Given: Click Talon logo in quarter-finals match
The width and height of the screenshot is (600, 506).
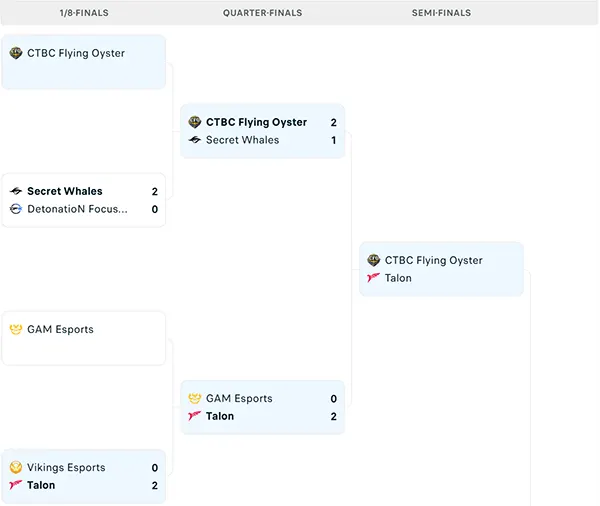Looking at the screenshot, I should pyautogui.click(x=195, y=416).
